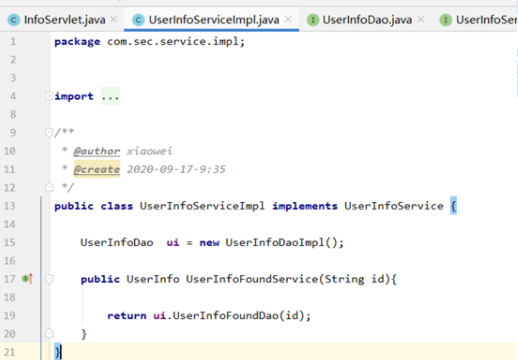Click the UserInfo return type on line 17
The image size is (518, 360).
(153, 279)
